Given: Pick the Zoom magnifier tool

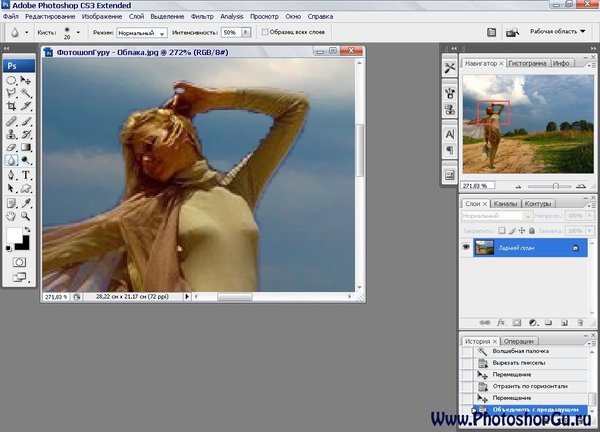Looking at the screenshot, I should (x=25, y=214).
